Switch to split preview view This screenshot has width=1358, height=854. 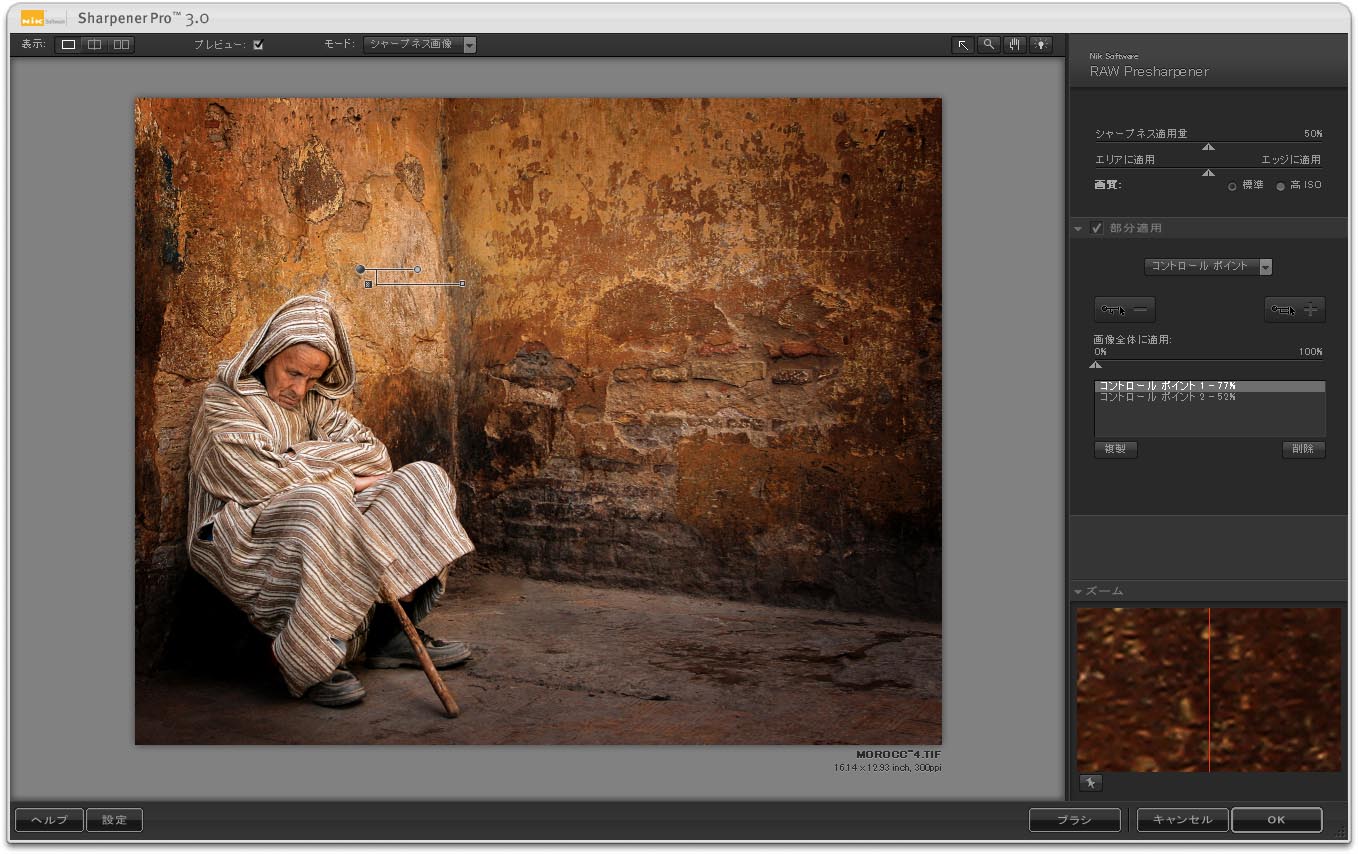pos(94,45)
